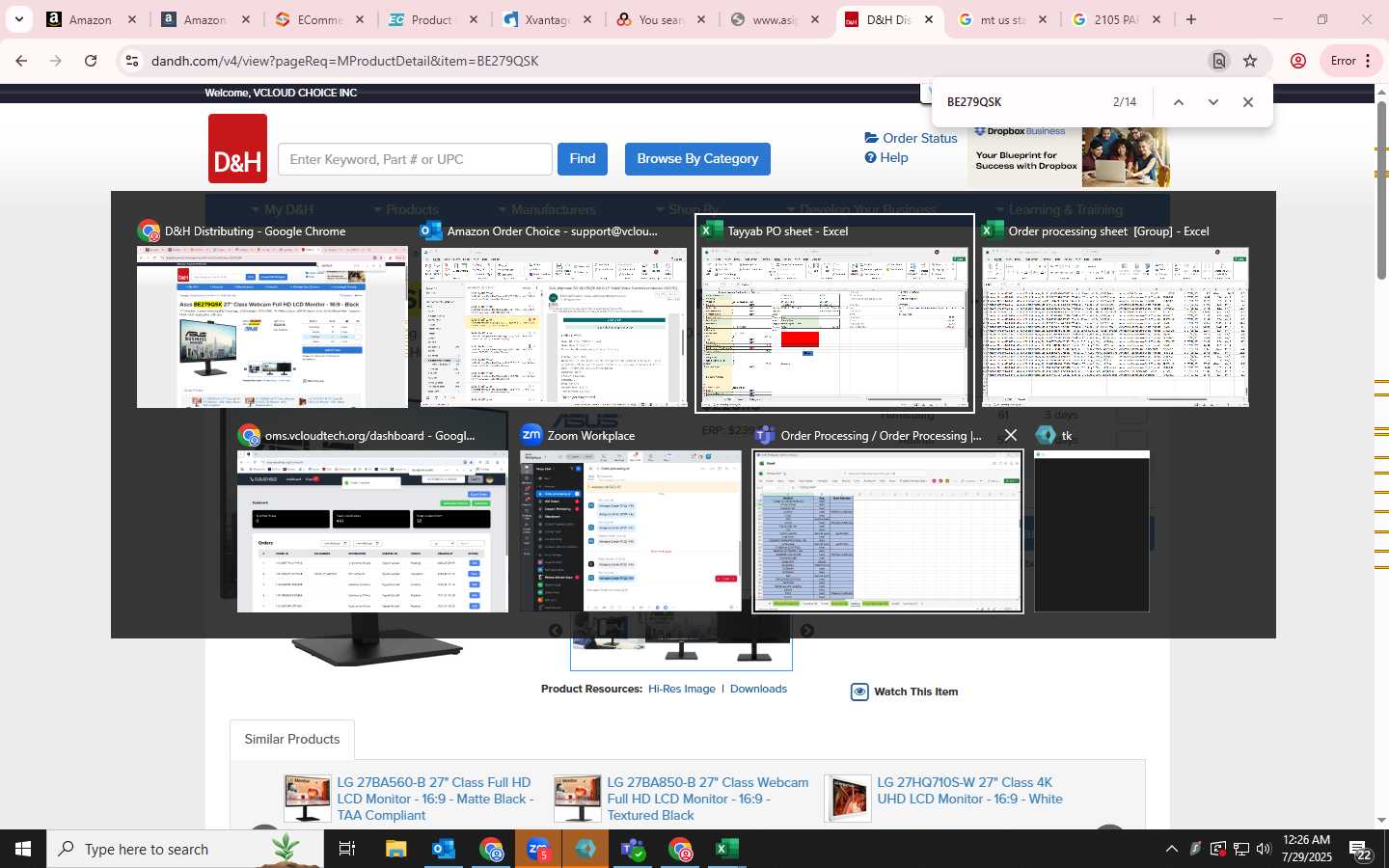
Task: Open the Windows Start menu
Action: 23,849
